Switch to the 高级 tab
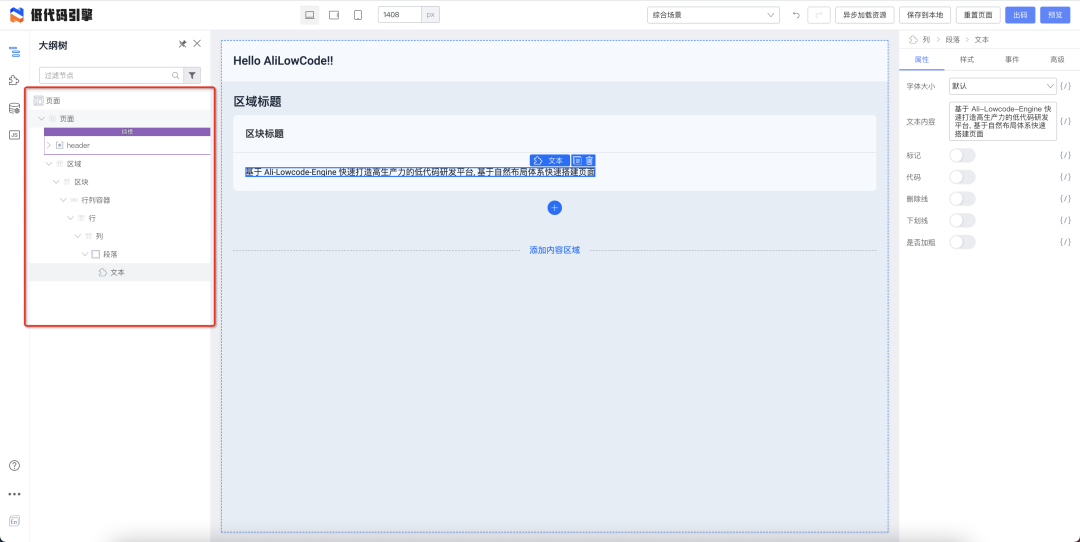Screen dimensions: 1080x542 (x=1057, y=60)
